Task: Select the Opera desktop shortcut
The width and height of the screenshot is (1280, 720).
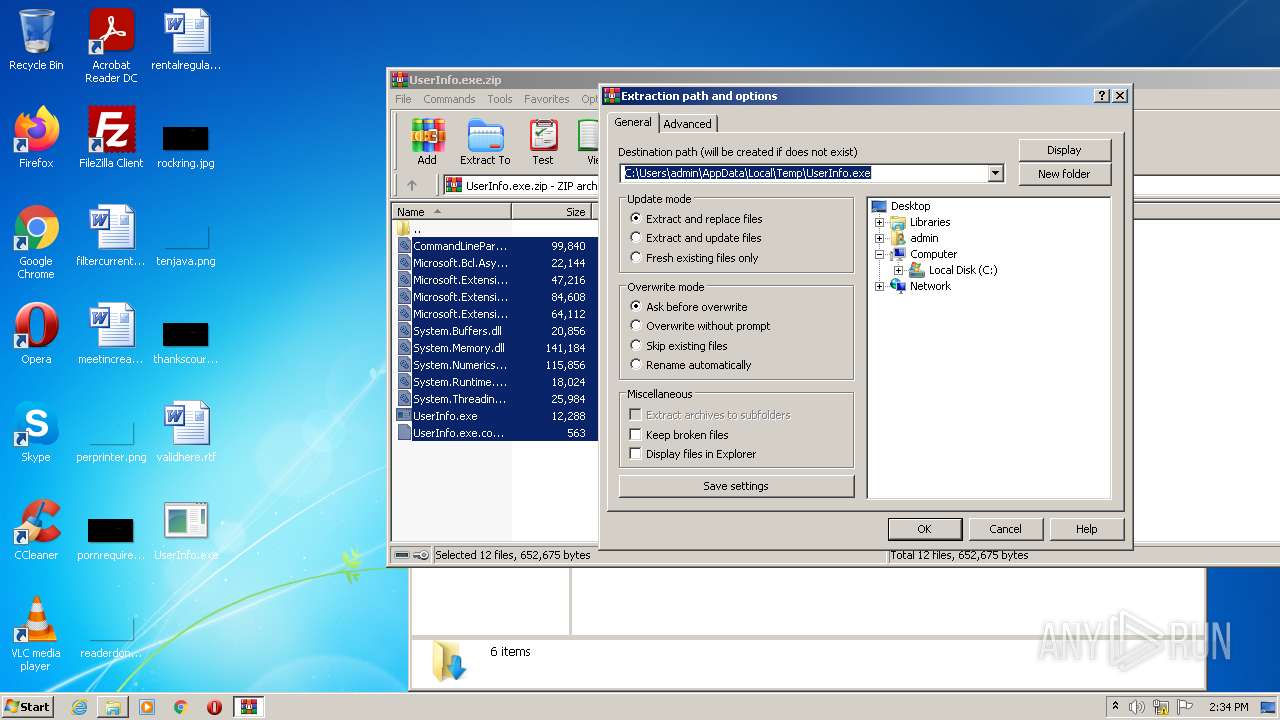Action: point(36,334)
